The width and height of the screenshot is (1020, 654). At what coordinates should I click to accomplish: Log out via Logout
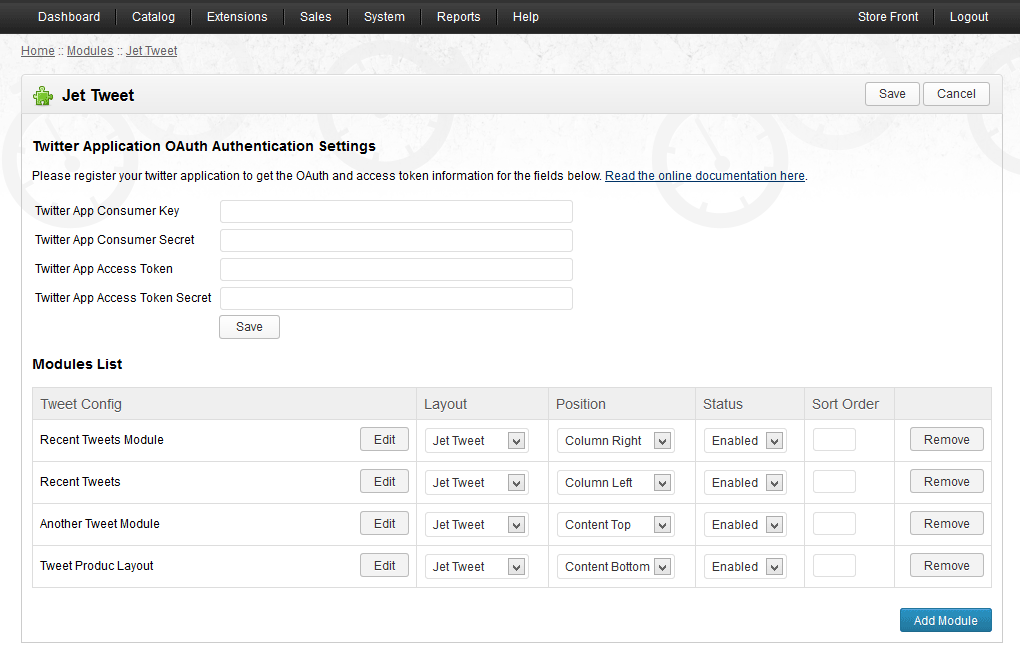[969, 17]
